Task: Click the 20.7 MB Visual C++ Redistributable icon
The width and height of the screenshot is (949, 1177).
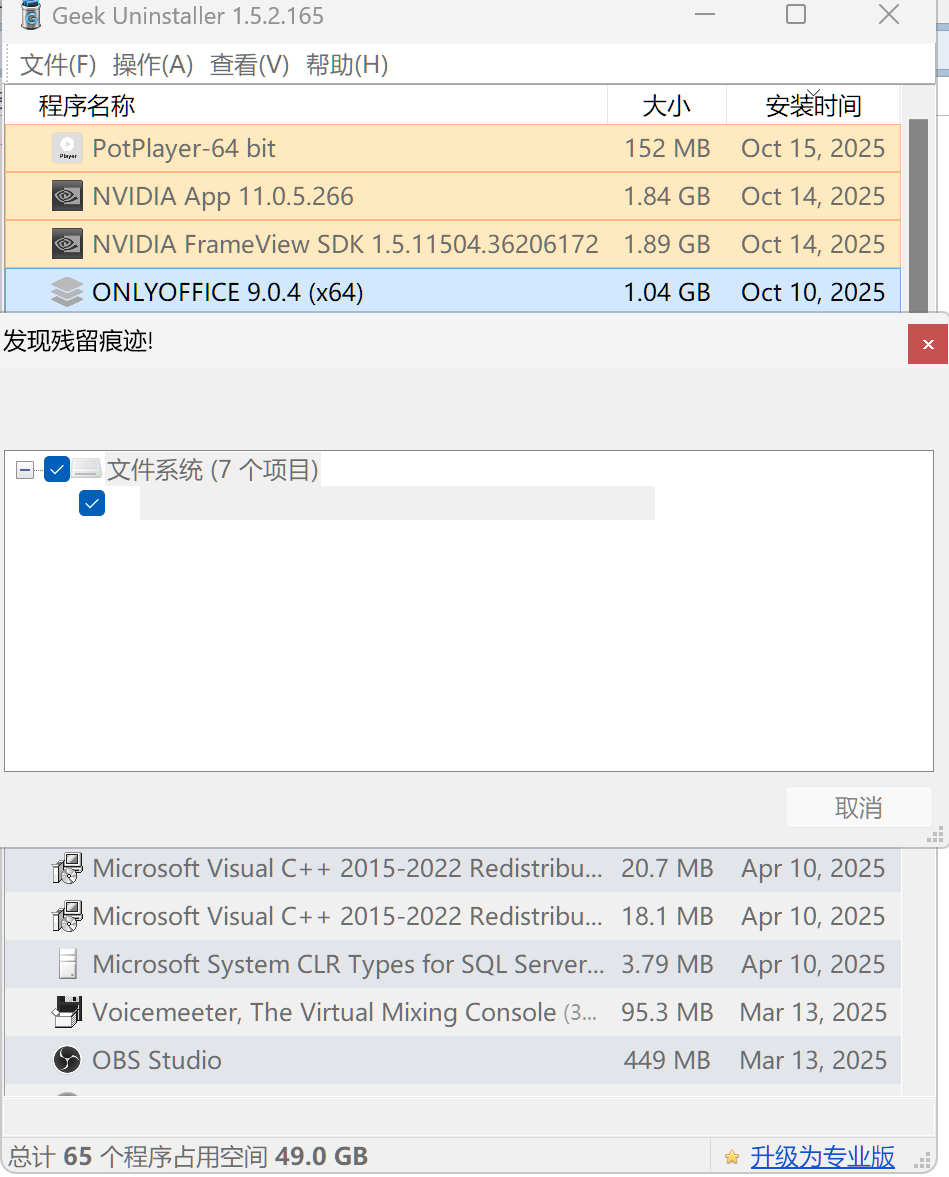Action: [x=67, y=868]
